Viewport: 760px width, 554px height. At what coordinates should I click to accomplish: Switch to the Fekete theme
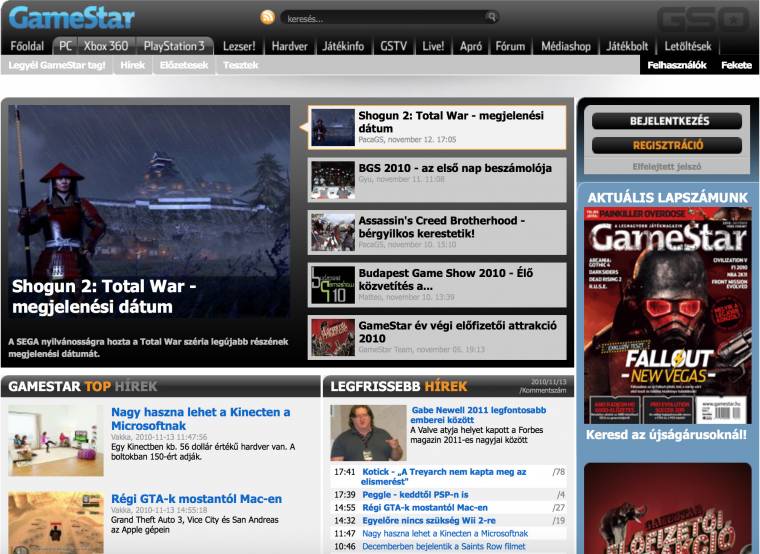click(736, 65)
